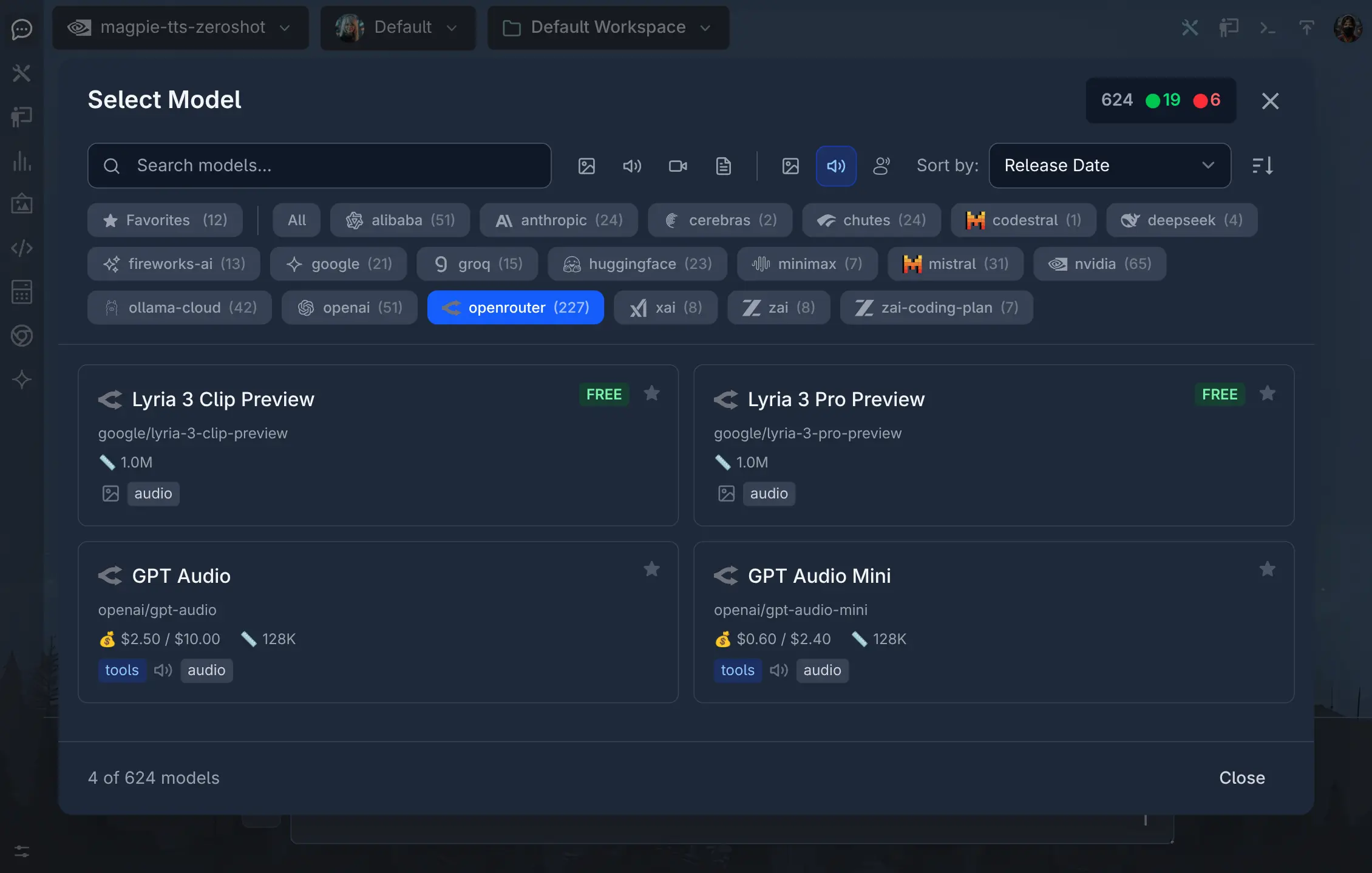This screenshot has height=873, width=1372.
Task: Click the Close button at dialog bottom
Action: pos(1242,778)
